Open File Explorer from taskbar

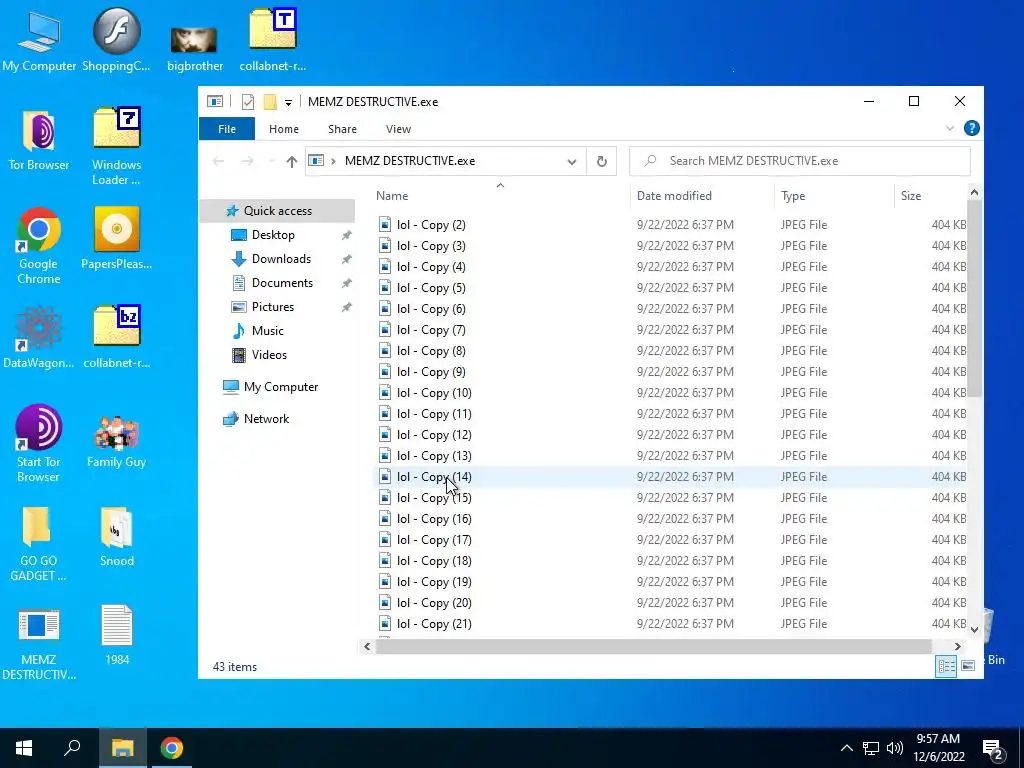point(122,748)
